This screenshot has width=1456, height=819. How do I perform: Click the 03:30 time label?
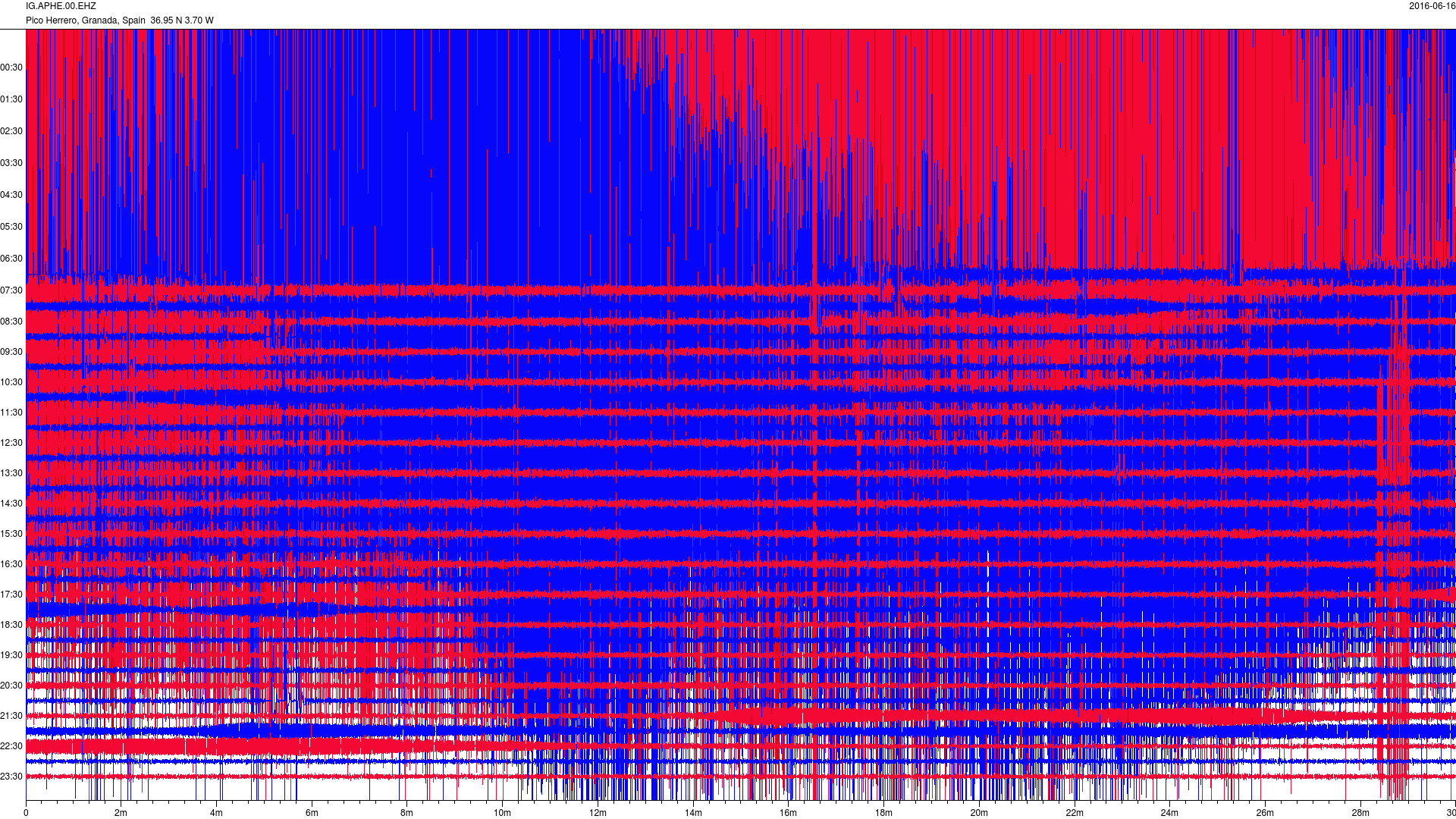click(11, 163)
